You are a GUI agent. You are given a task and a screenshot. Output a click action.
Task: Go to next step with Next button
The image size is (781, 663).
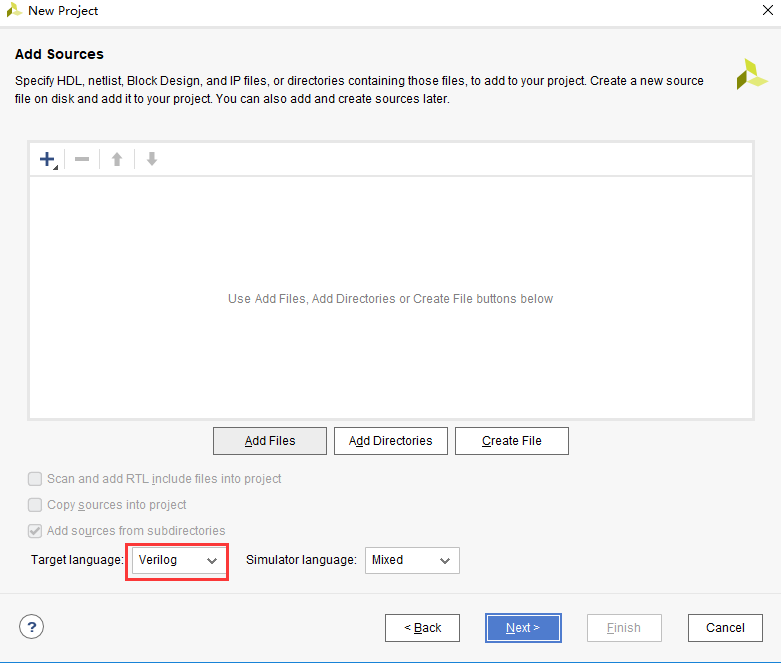click(523, 628)
